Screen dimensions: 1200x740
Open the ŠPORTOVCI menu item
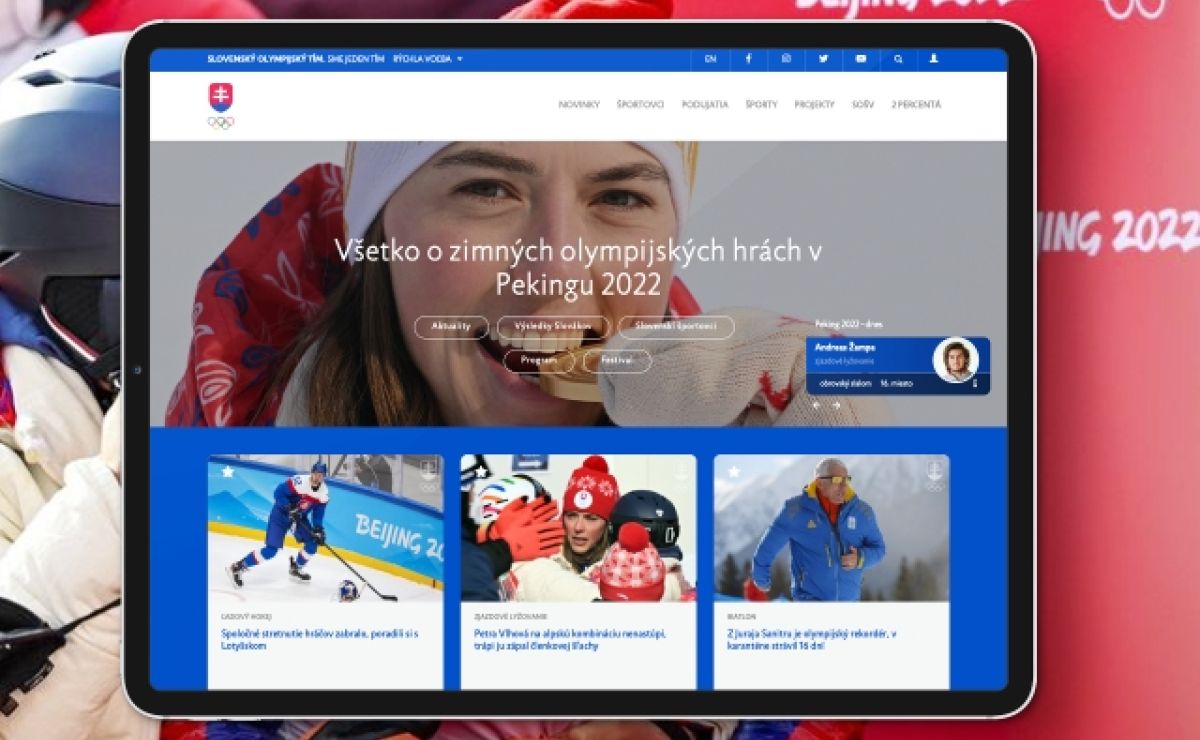click(643, 102)
